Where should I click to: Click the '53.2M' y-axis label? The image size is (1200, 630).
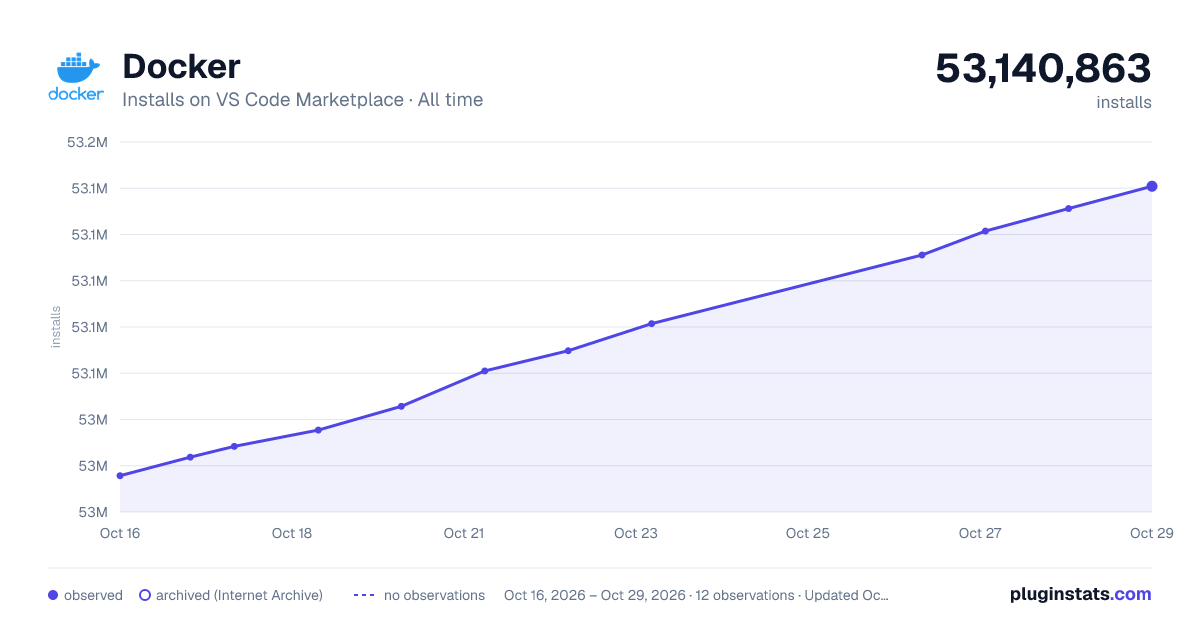(87, 142)
